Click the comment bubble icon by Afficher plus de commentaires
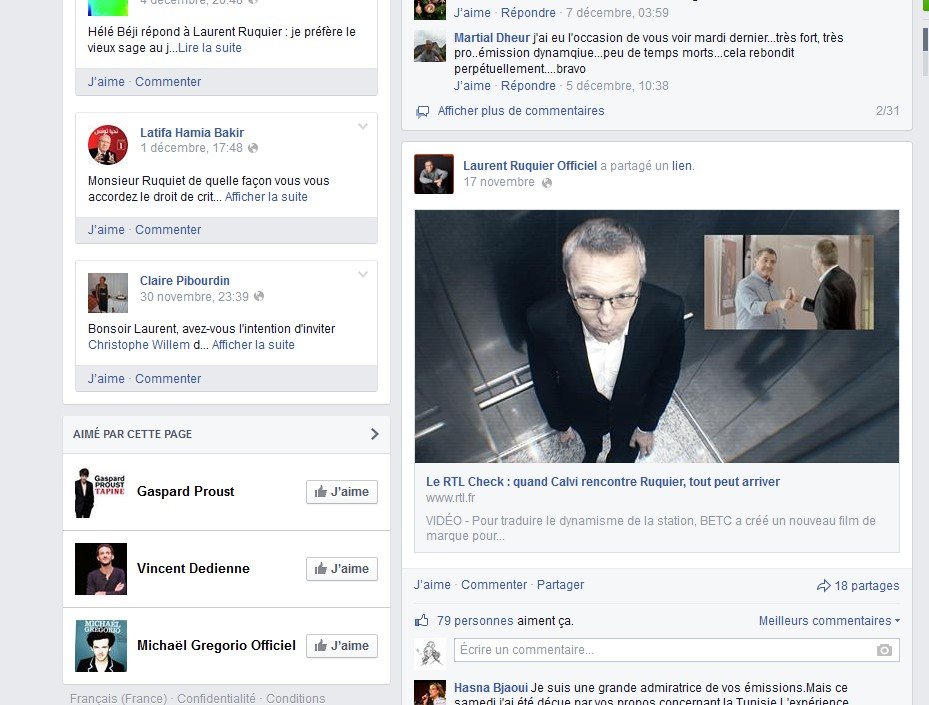This screenshot has height=705, width=929. (422, 111)
